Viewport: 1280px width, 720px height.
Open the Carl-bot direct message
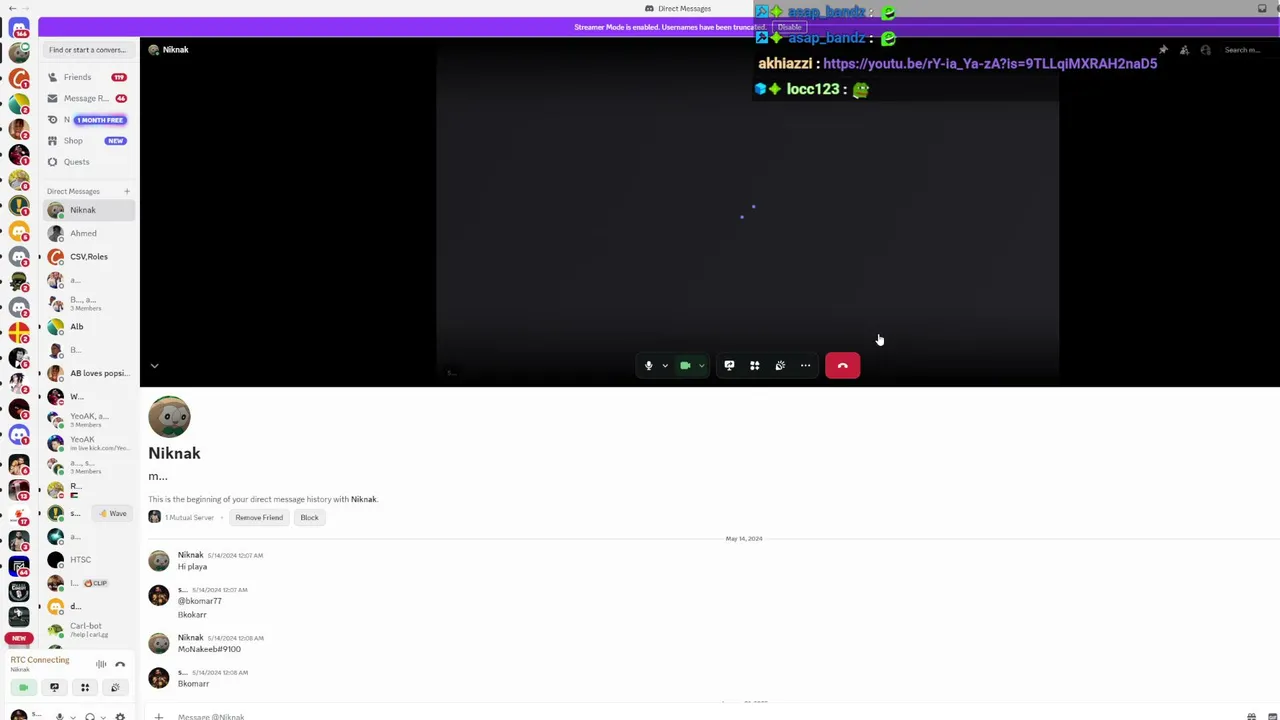click(89, 630)
